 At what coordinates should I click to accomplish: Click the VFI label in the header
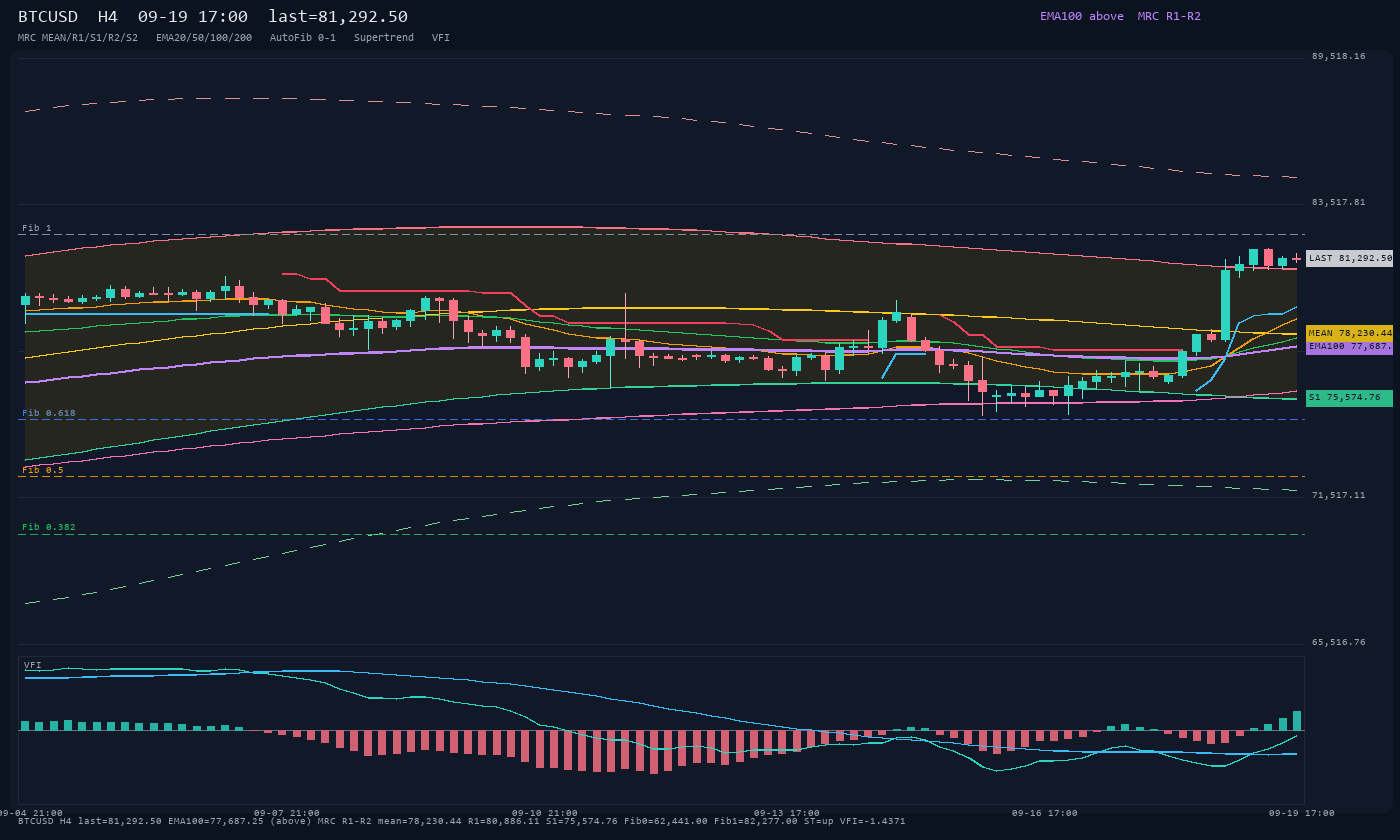point(441,38)
